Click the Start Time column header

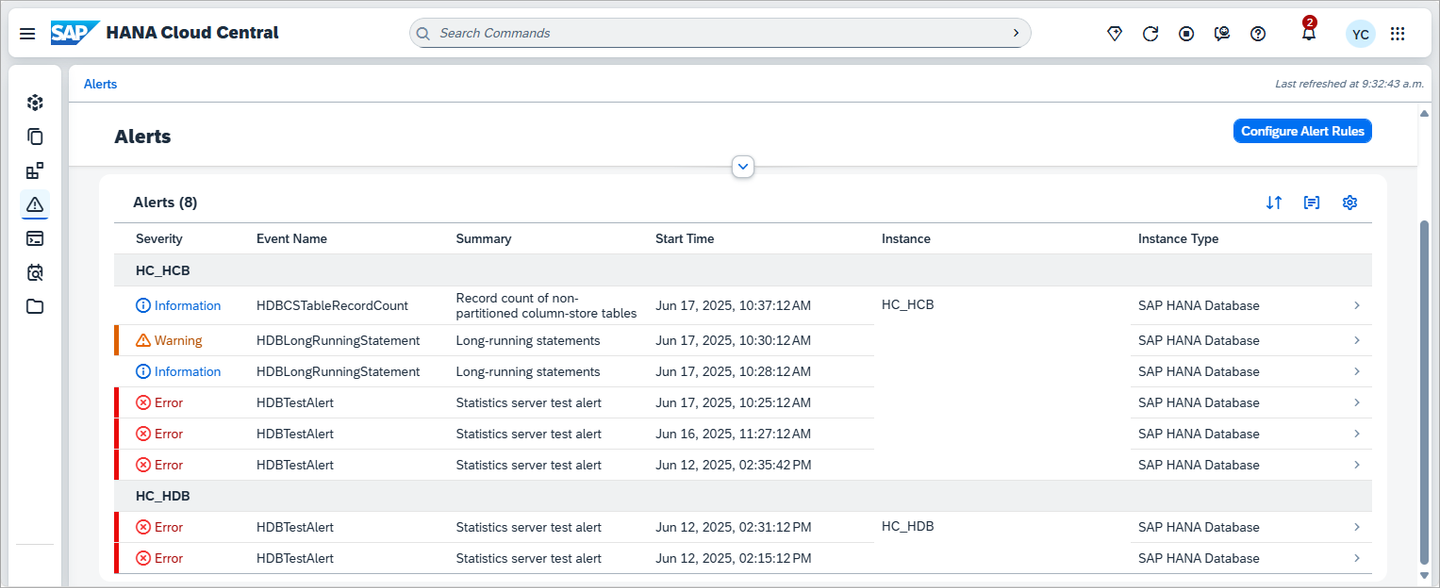point(685,239)
